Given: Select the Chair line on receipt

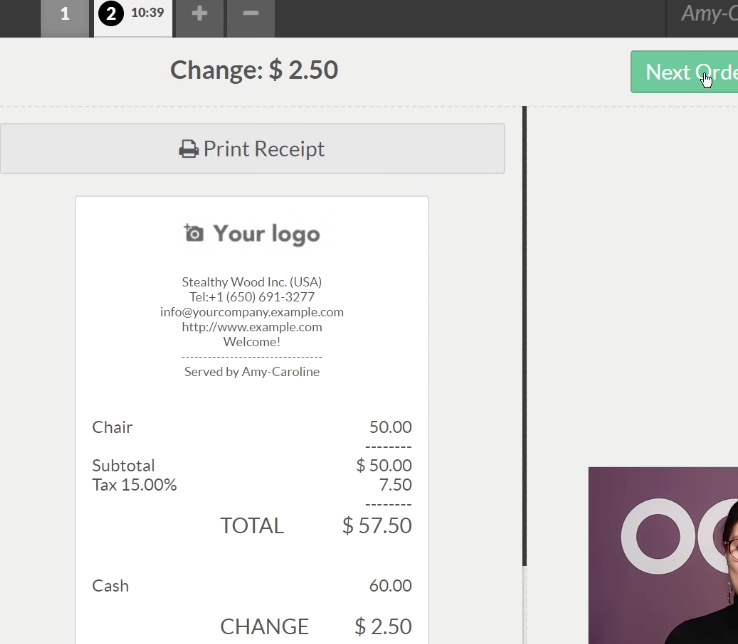Looking at the screenshot, I should (x=252, y=427).
